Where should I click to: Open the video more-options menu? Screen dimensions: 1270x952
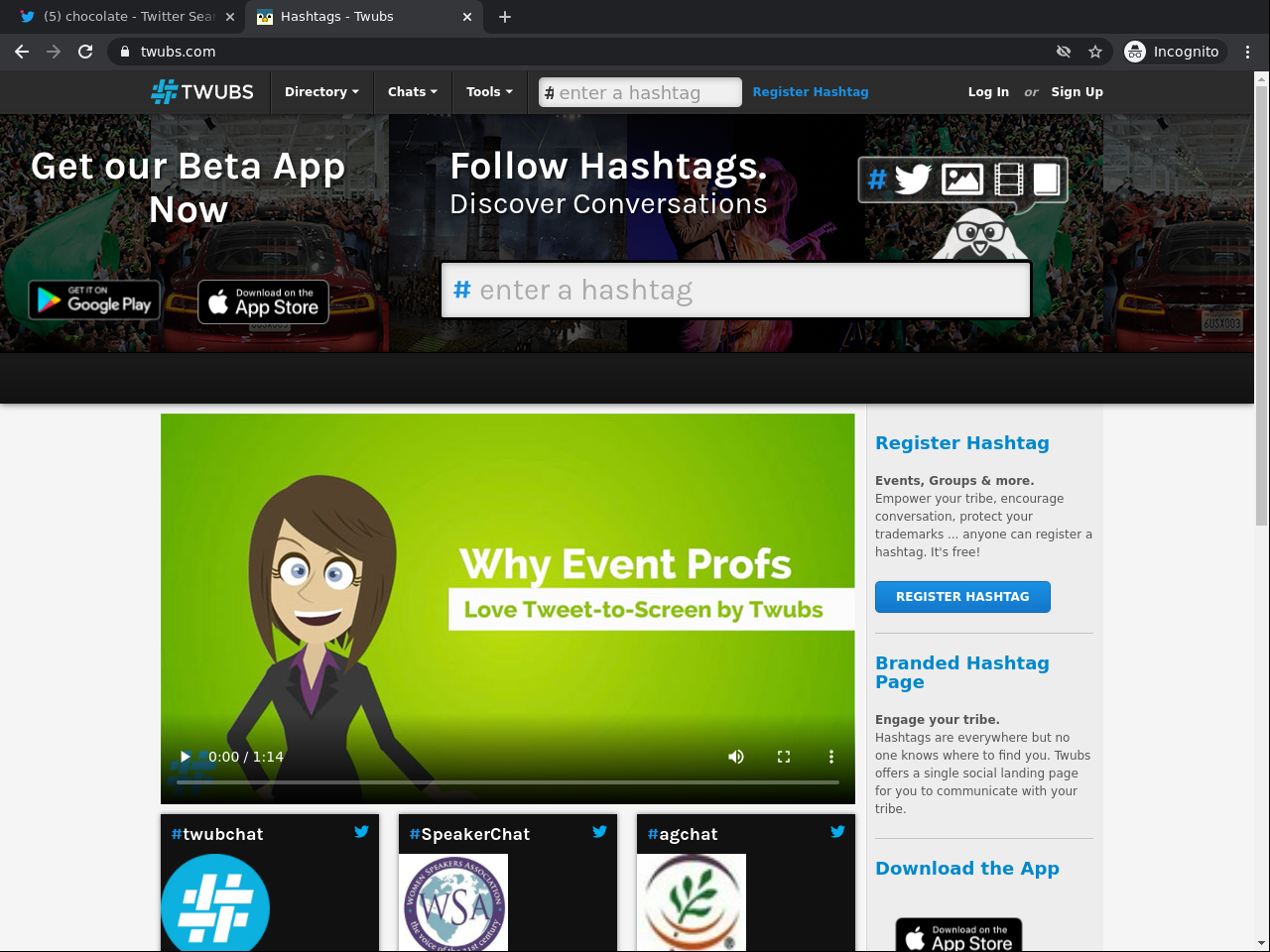(x=831, y=757)
